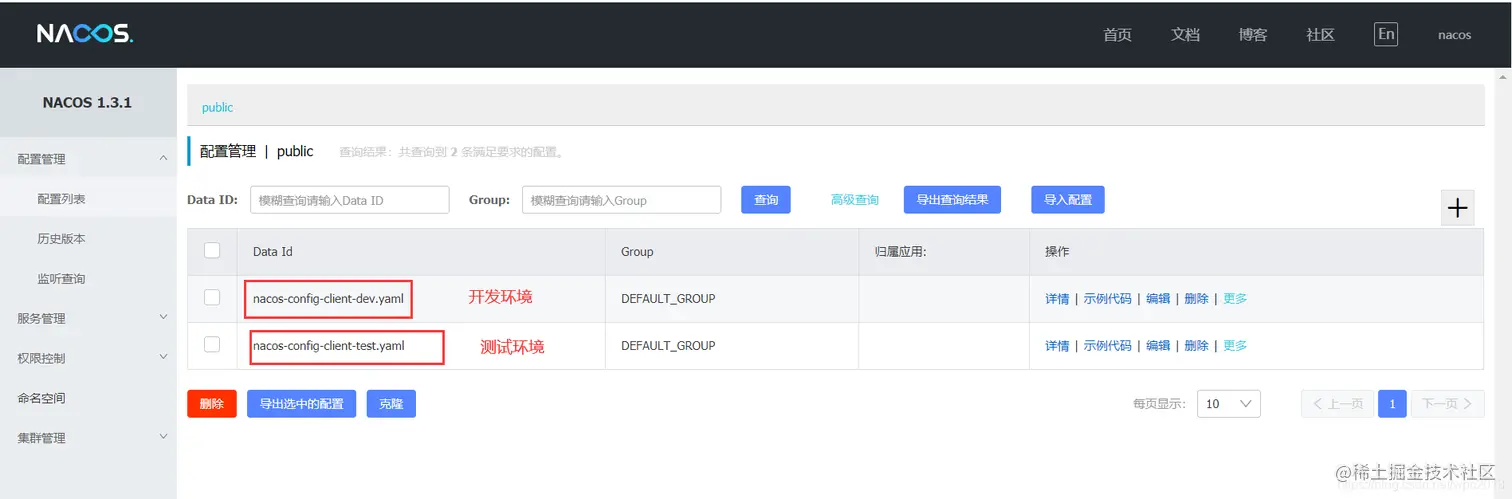Screen dimensions: 1512x499
Task: Open 博客 in the top navigation
Action: (x=1253, y=35)
